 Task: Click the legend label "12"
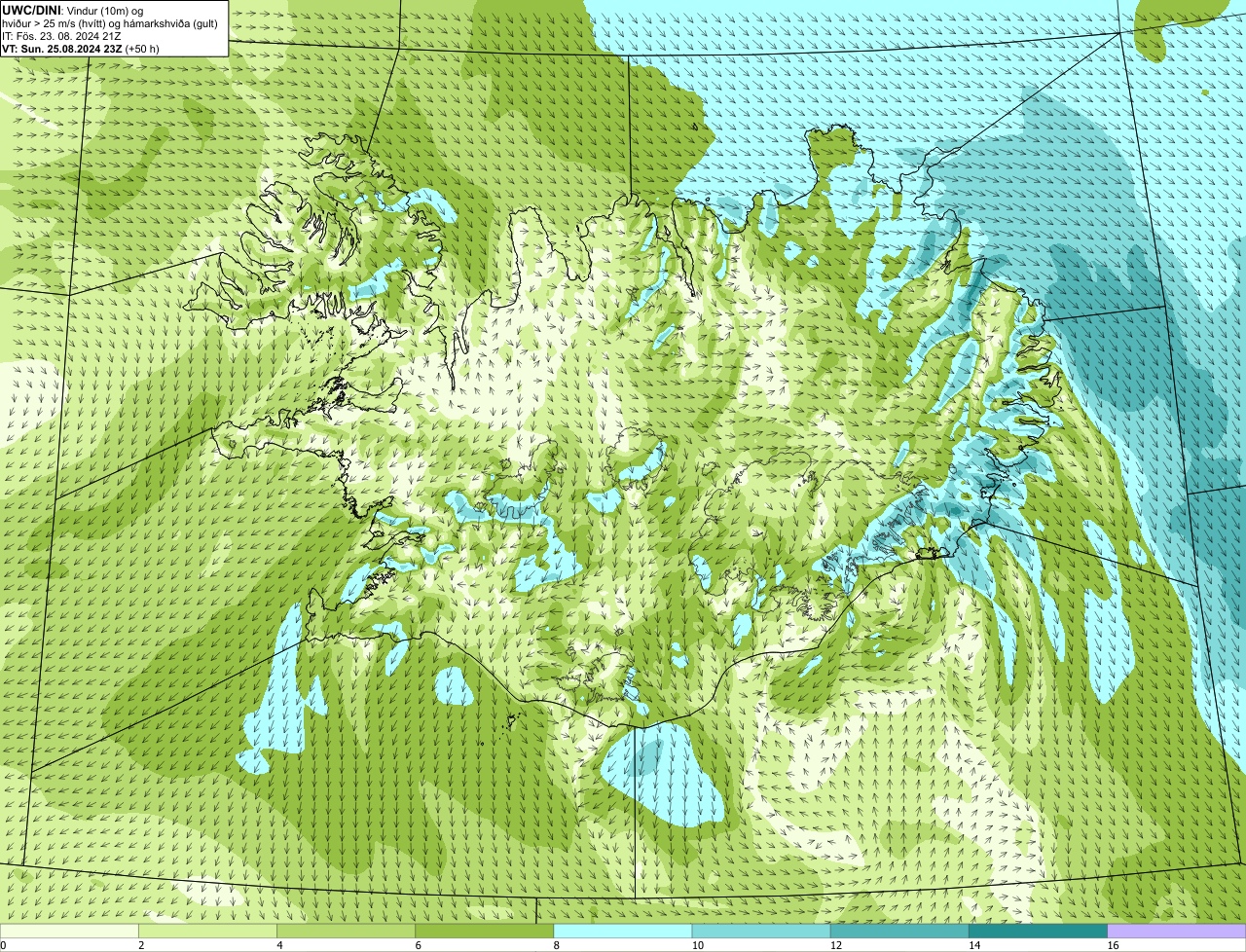point(836,945)
